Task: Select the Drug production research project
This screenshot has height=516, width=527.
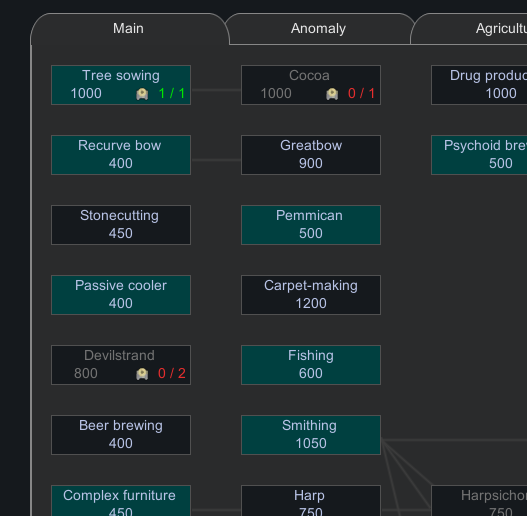Action: (479, 85)
